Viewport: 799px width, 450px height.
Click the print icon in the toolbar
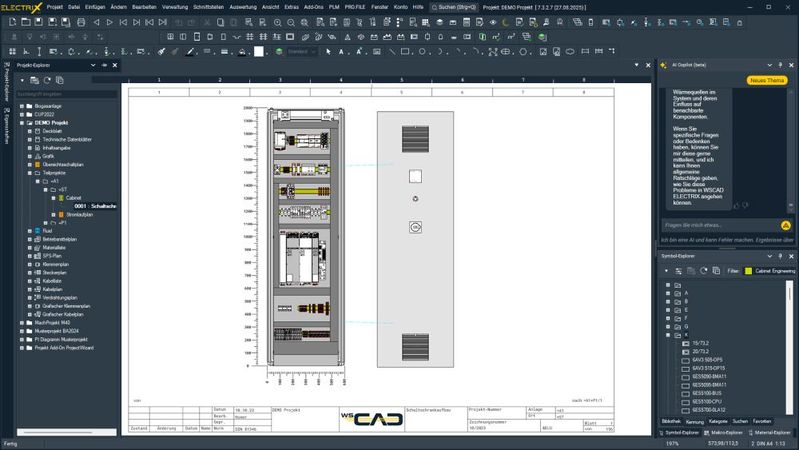tap(81, 22)
